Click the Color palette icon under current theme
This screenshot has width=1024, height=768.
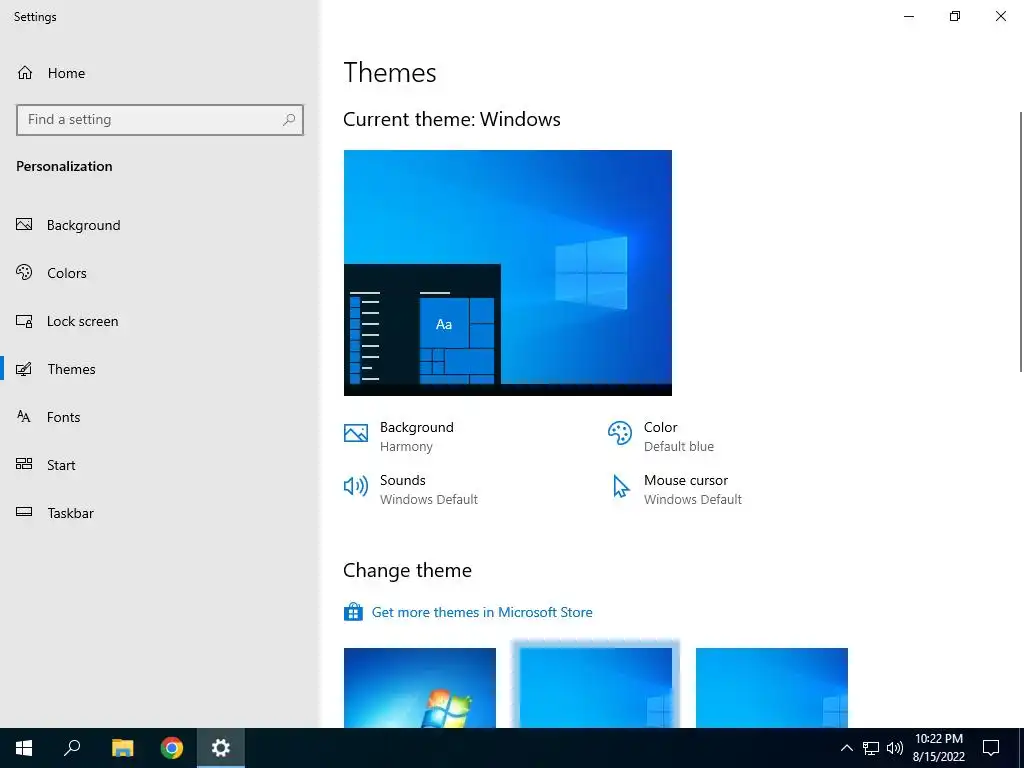click(x=620, y=433)
